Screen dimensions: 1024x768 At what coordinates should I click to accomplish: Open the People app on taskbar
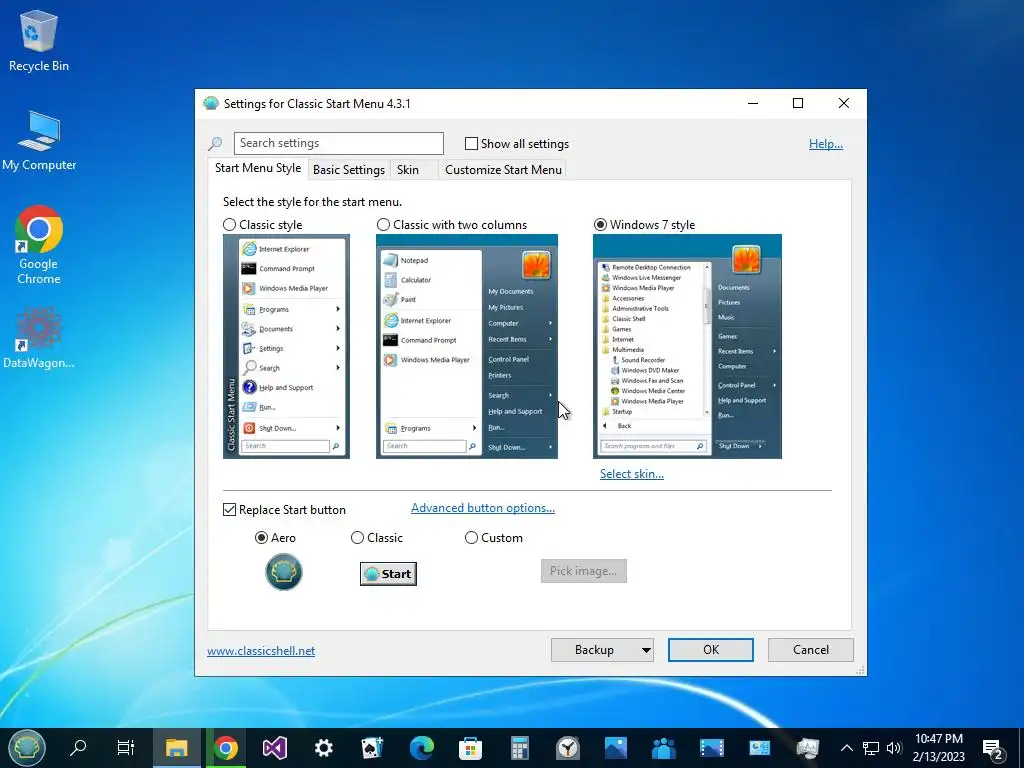tap(664, 748)
